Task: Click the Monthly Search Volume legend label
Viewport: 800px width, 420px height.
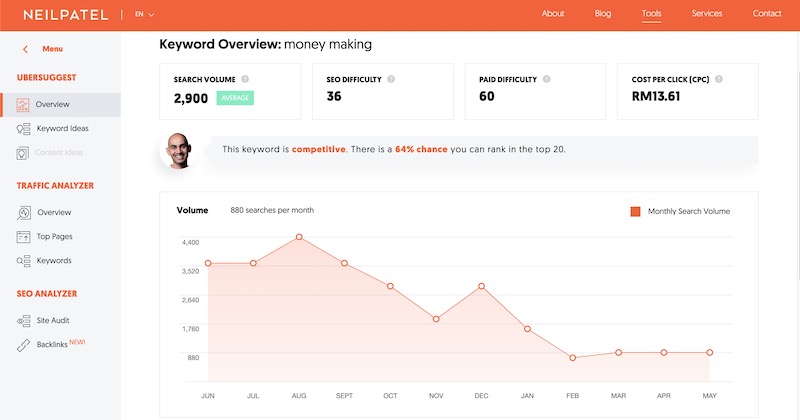Action: 689,211
